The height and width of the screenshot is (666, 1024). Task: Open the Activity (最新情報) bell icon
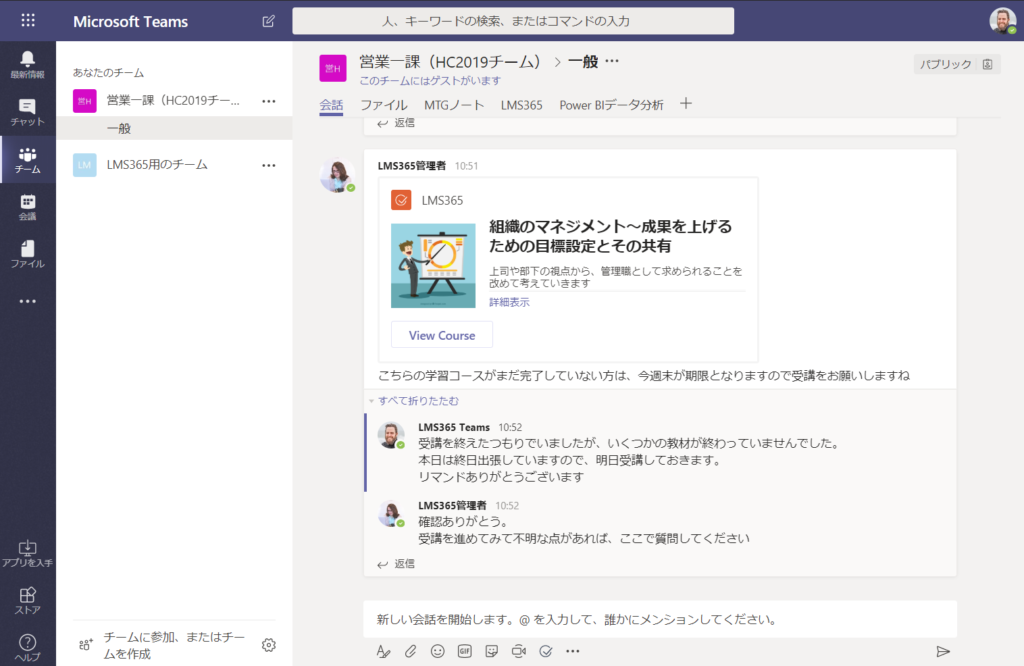[27, 63]
